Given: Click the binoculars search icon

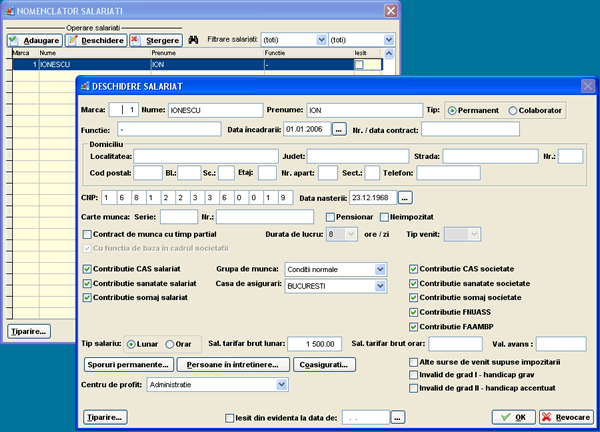Looking at the screenshot, I should [193, 40].
